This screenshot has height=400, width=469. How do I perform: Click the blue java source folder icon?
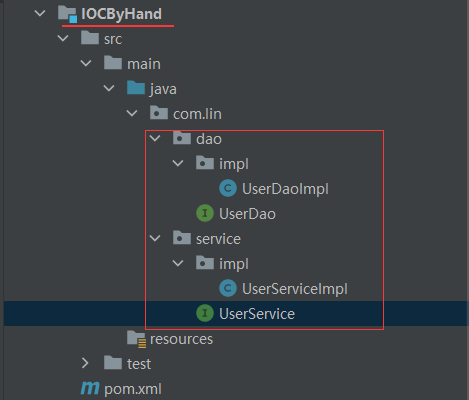[x=136, y=88]
